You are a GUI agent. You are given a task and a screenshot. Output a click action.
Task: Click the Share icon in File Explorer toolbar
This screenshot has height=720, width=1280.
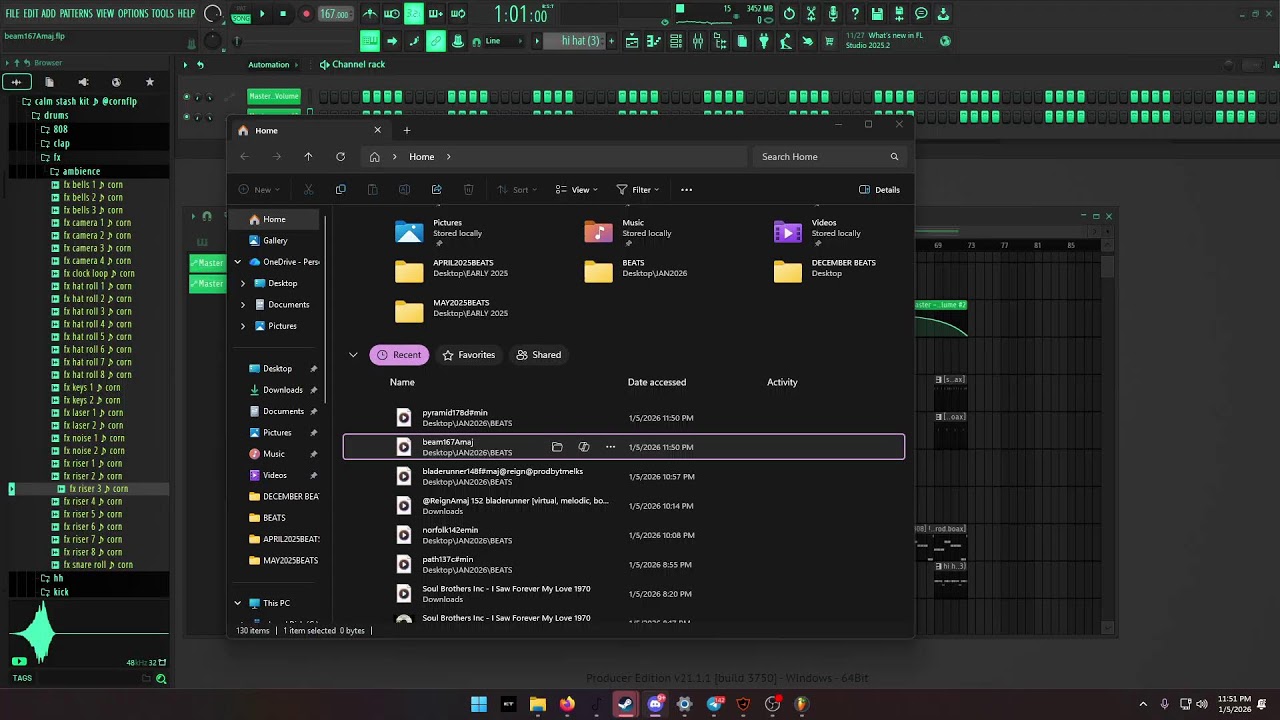(x=436, y=190)
